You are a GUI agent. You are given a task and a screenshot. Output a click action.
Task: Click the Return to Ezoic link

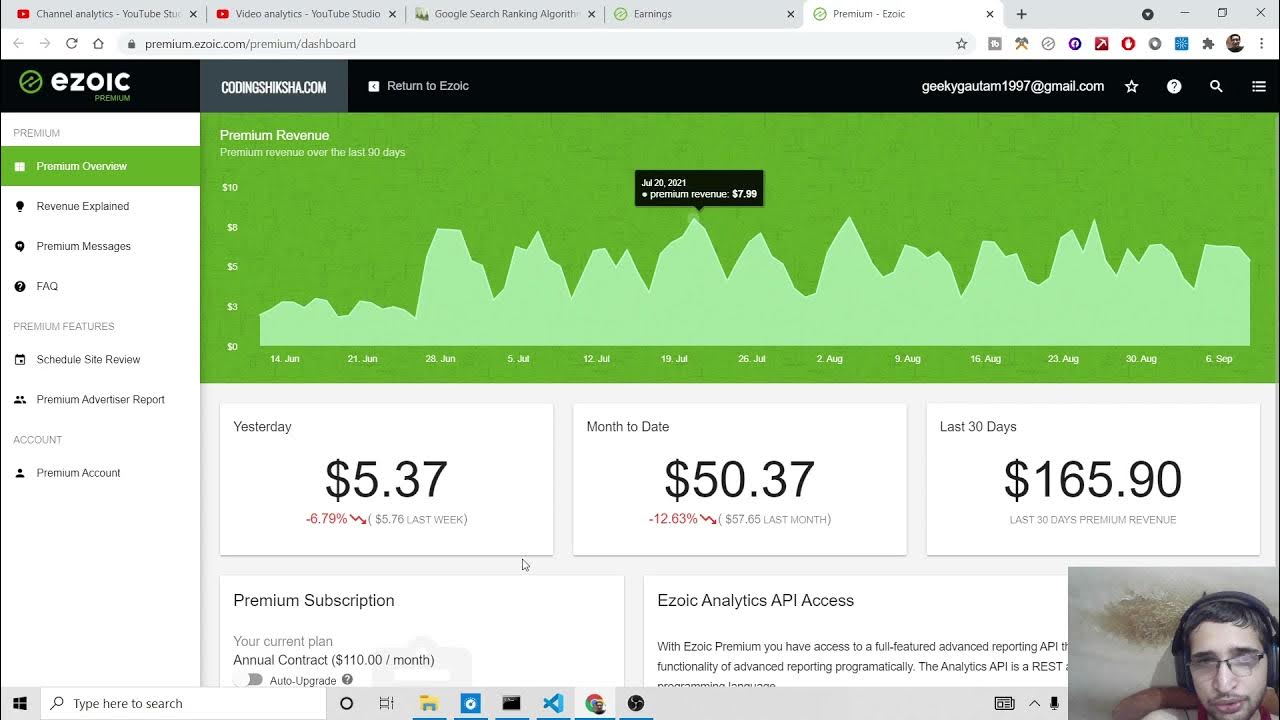418,86
